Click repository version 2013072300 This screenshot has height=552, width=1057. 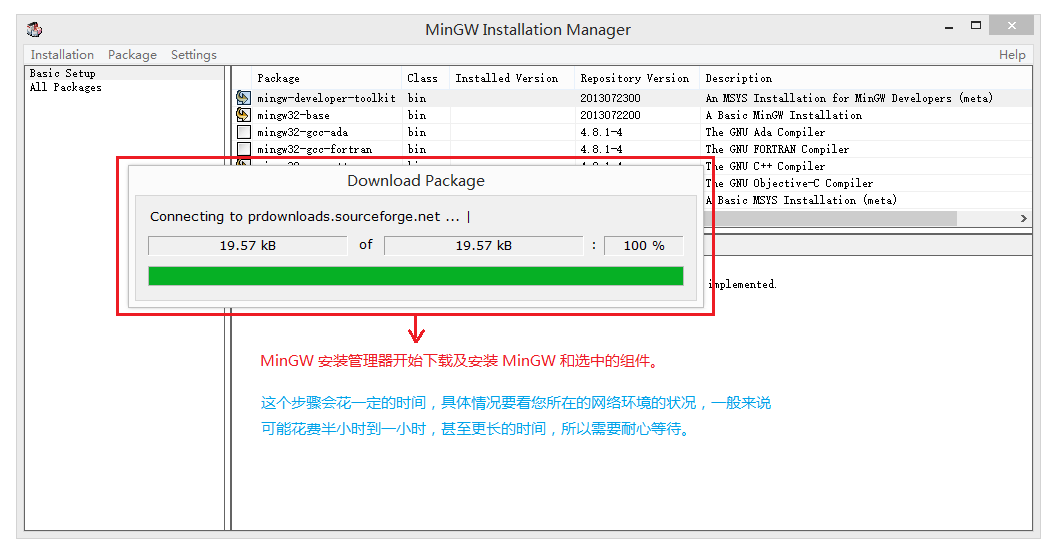610,98
